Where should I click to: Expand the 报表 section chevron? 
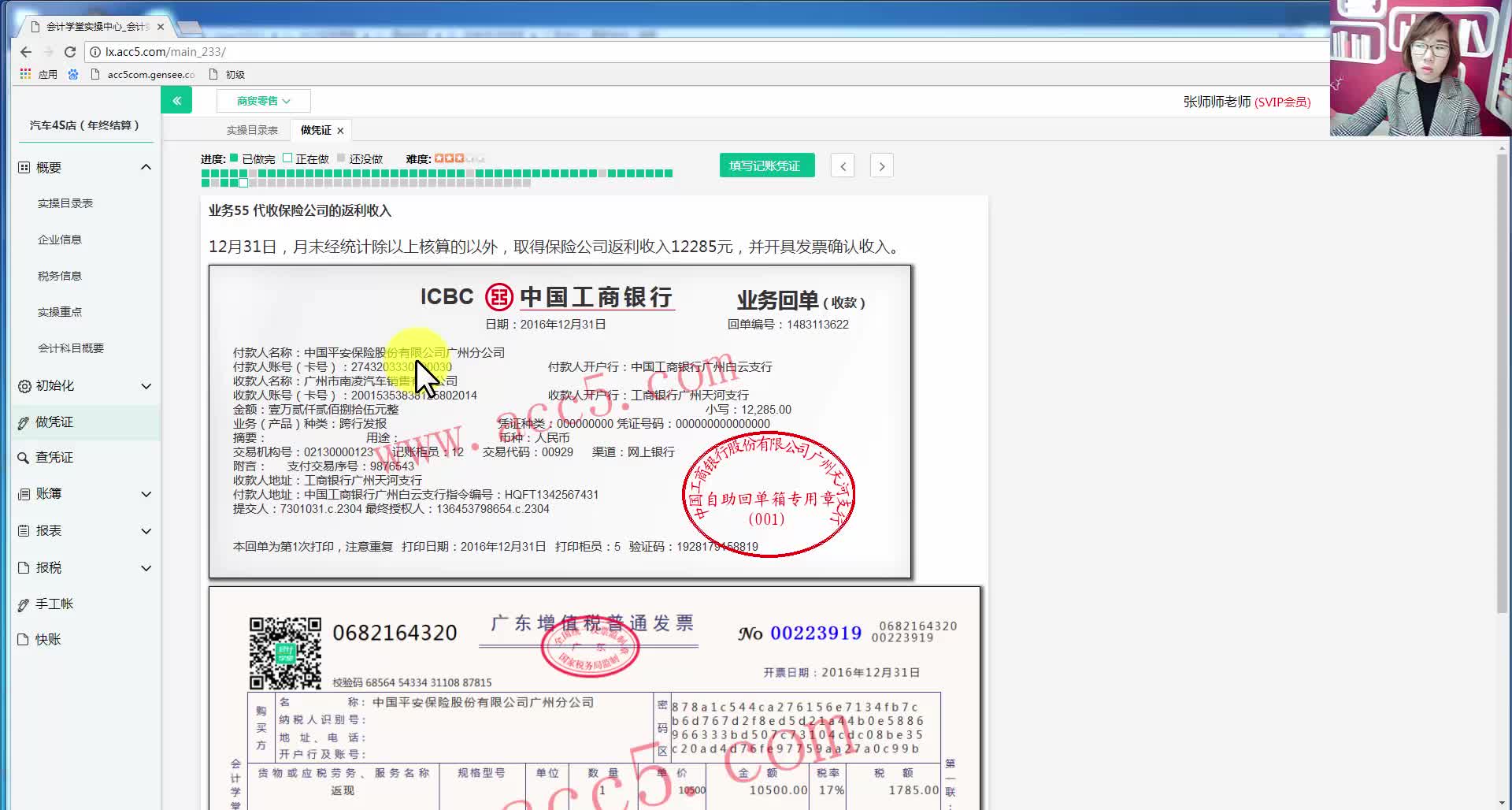tap(146, 531)
